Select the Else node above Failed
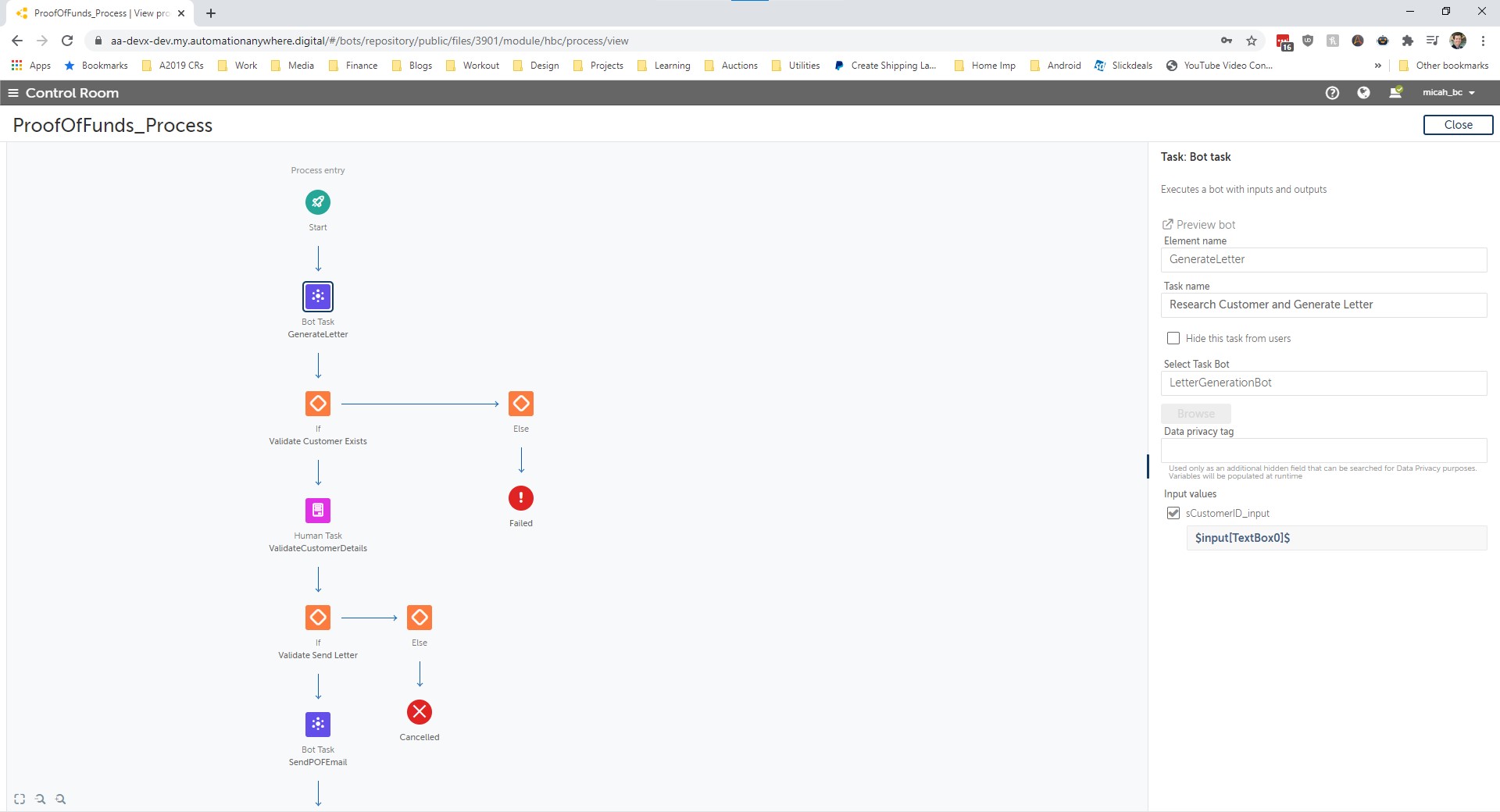The image size is (1500, 812). 521,404
